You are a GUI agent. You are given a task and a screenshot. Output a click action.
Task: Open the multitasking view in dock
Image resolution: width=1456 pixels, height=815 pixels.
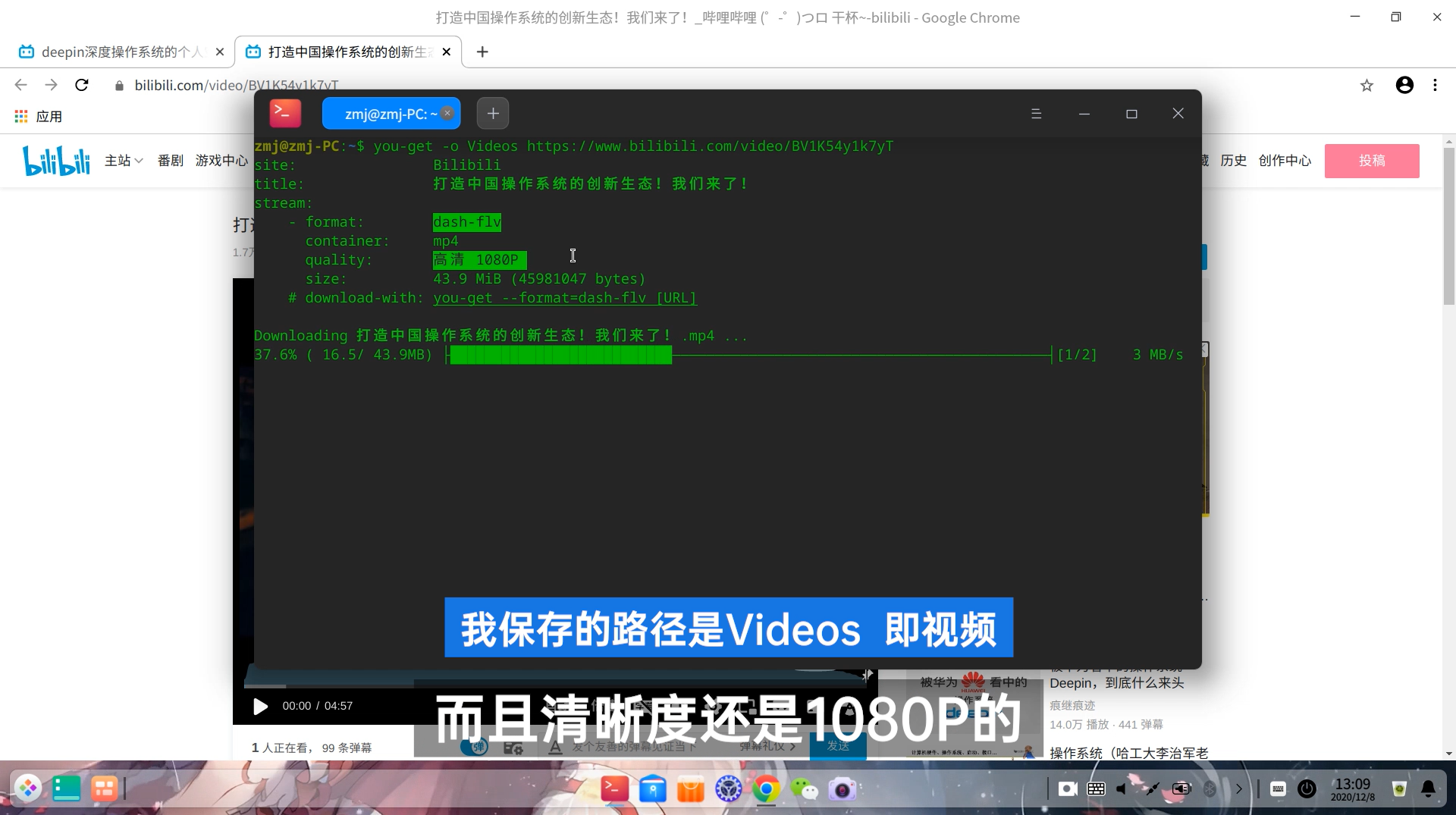(x=104, y=789)
